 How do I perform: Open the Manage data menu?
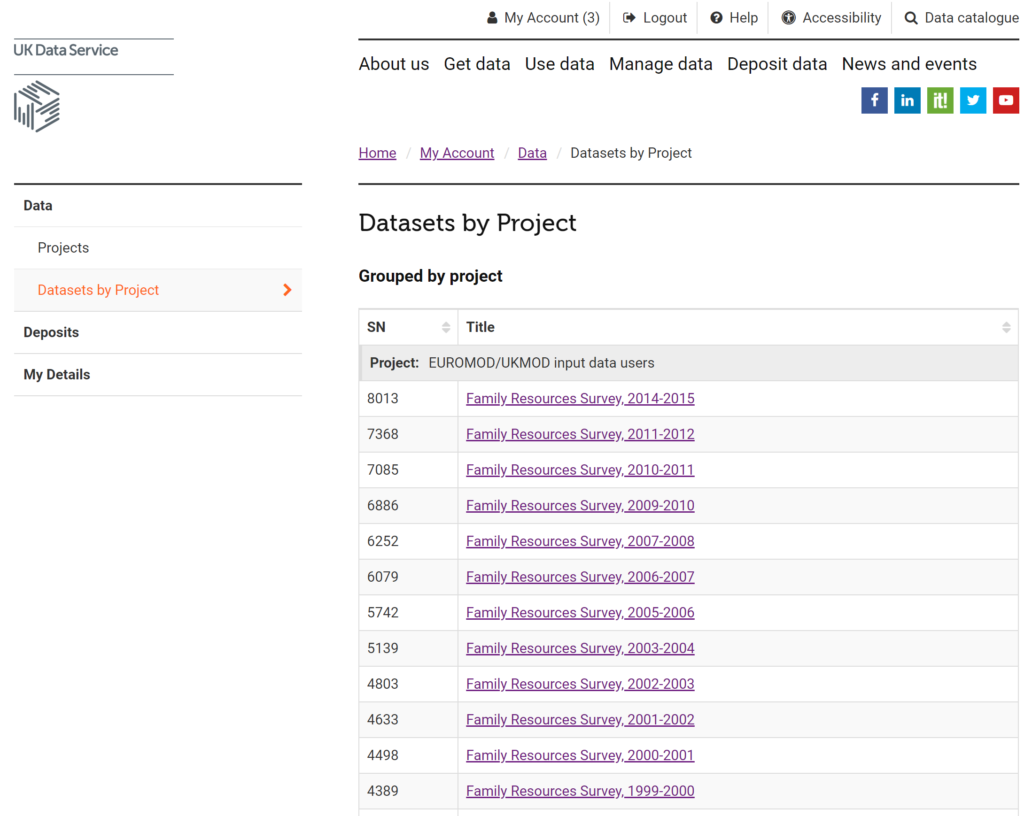tap(660, 64)
